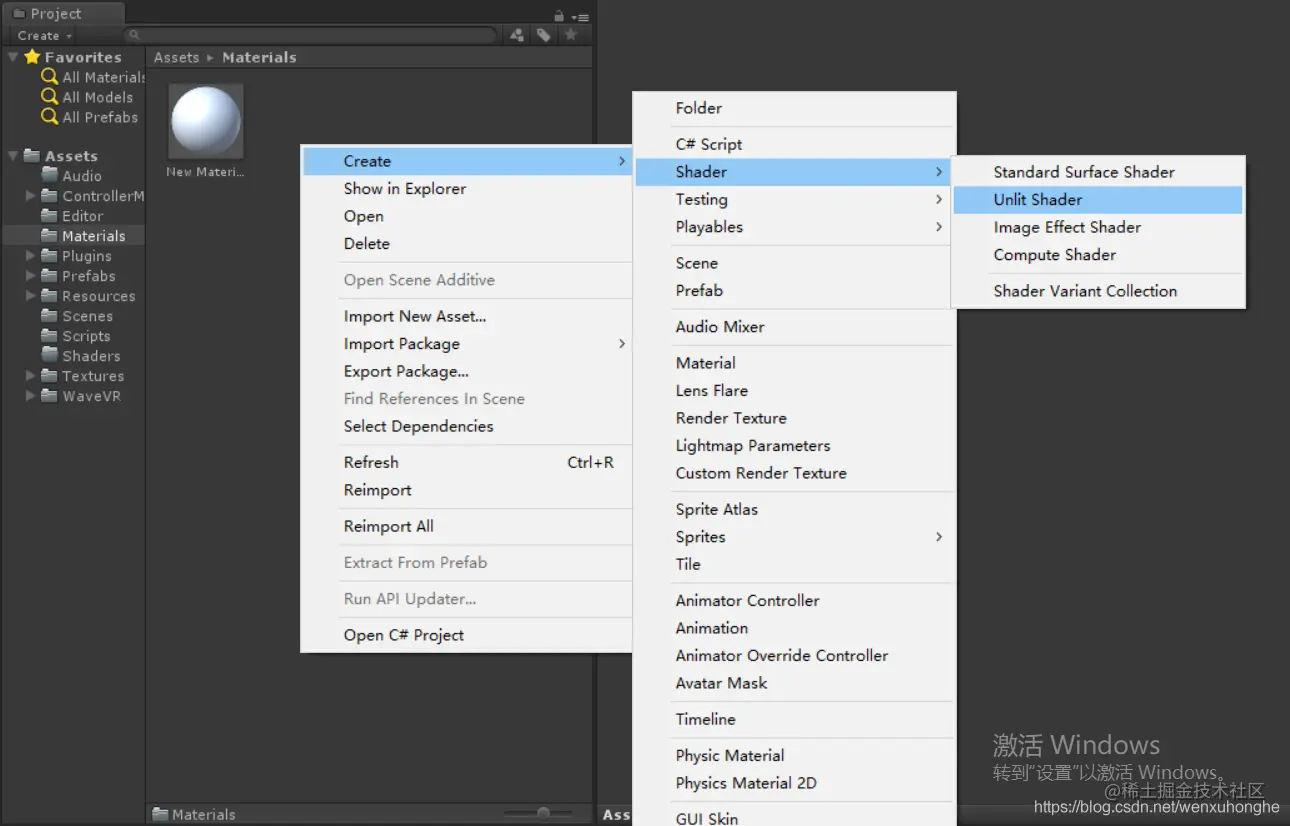Open the Shader submenu

click(795, 172)
